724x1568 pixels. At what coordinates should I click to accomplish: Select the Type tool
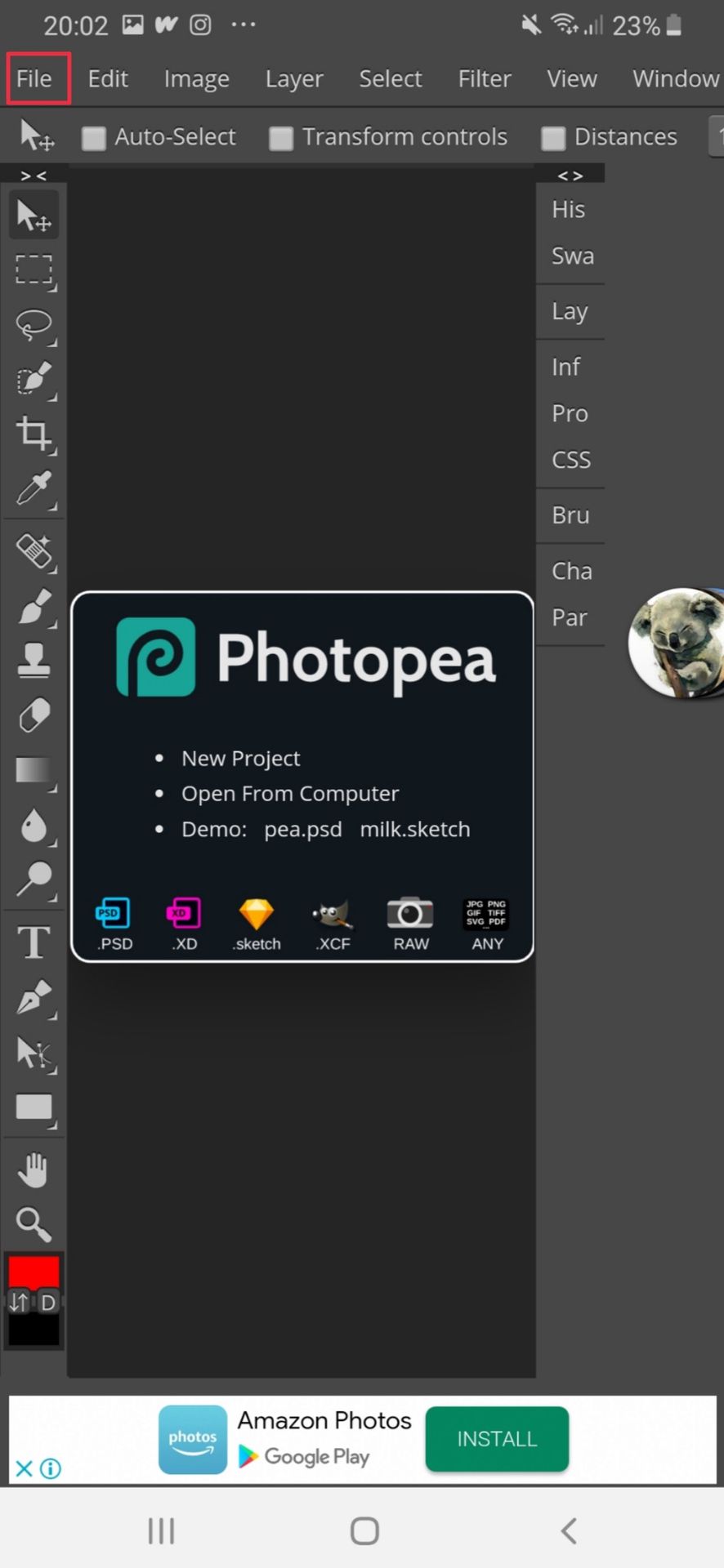(x=34, y=942)
